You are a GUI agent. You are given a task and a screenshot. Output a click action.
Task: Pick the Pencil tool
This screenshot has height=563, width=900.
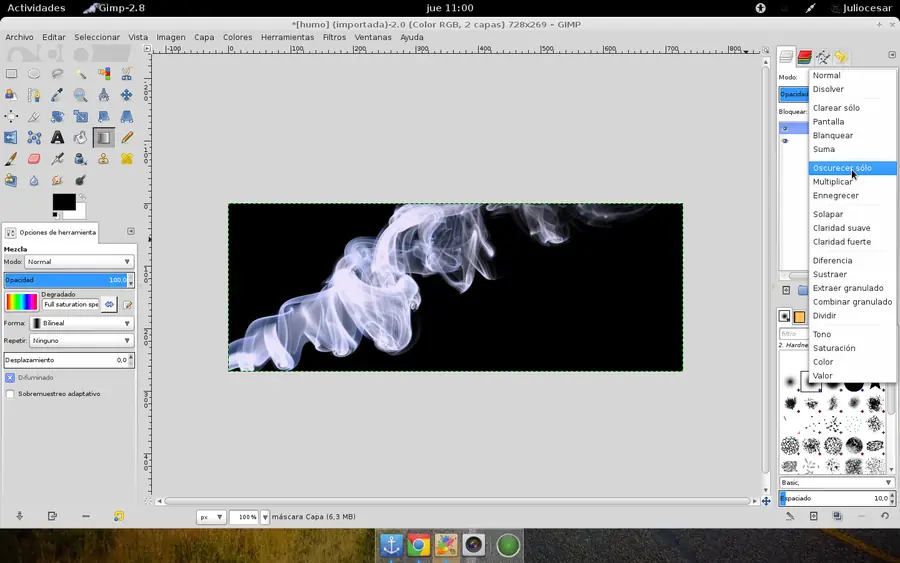point(127,138)
